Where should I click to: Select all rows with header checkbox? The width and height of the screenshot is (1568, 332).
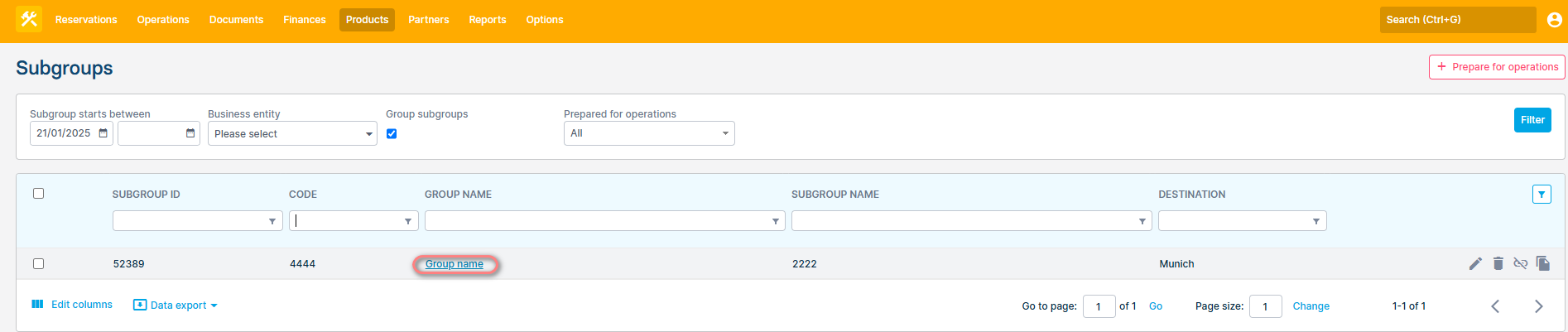(38, 194)
